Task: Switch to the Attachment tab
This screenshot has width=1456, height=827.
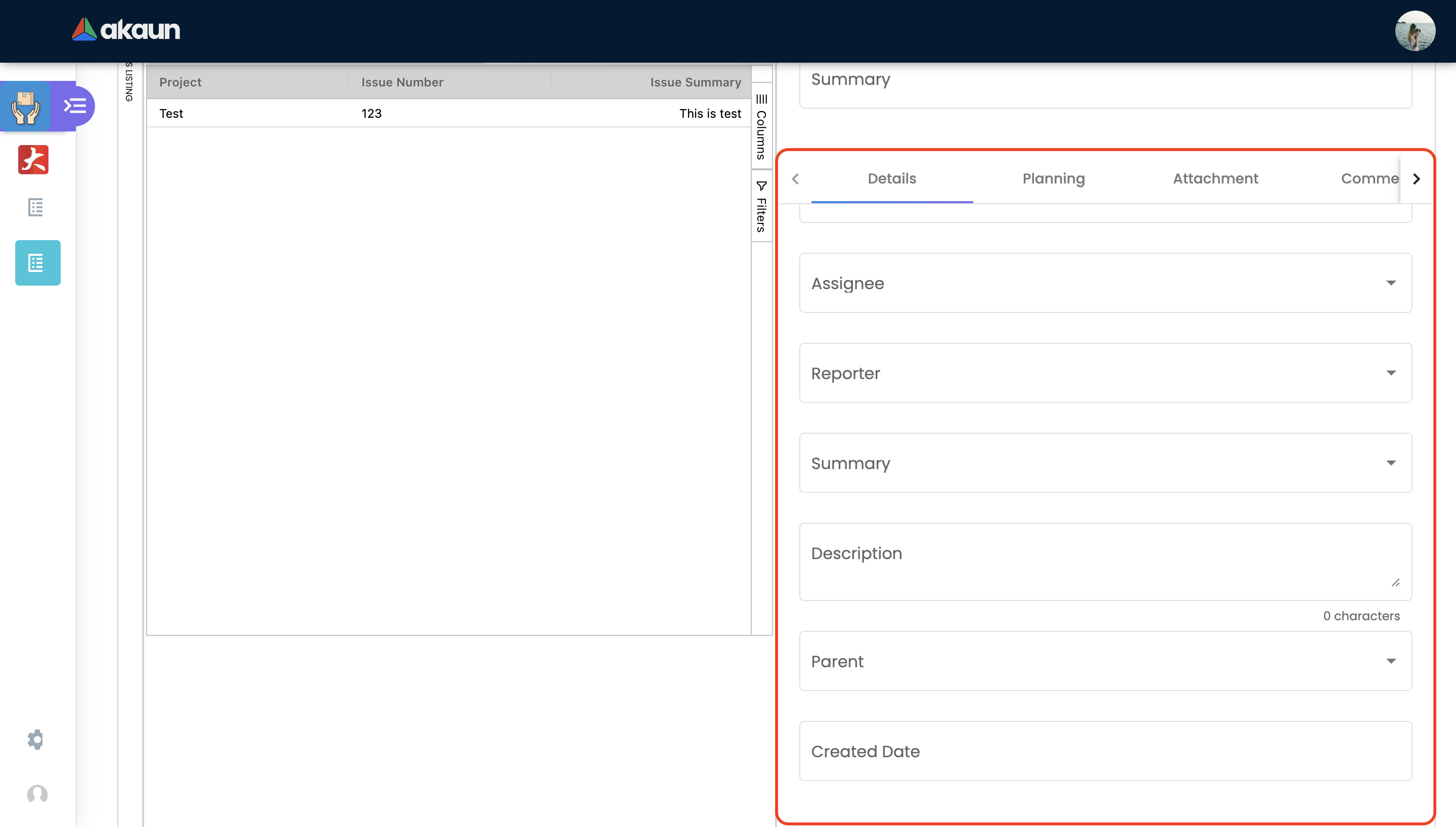Action: point(1215,178)
